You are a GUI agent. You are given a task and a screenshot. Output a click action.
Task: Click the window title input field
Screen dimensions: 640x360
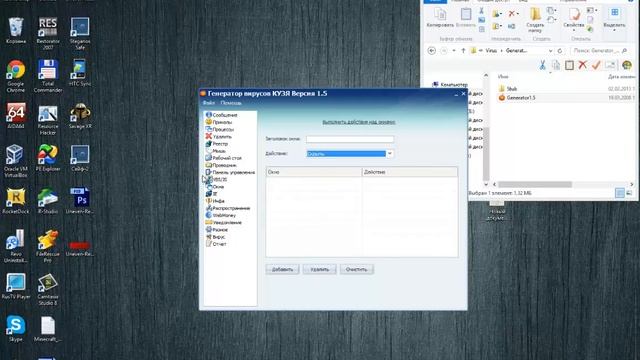pyautogui.click(x=350, y=139)
